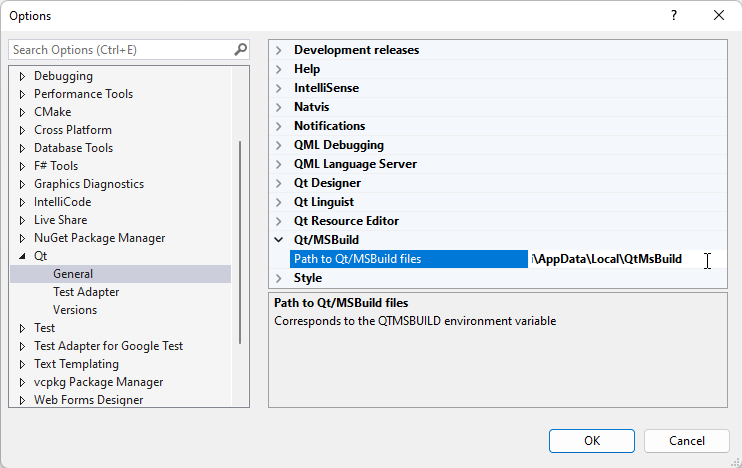Select the Live Share category label
The width and height of the screenshot is (742, 468).
click(x=61, y=220)
